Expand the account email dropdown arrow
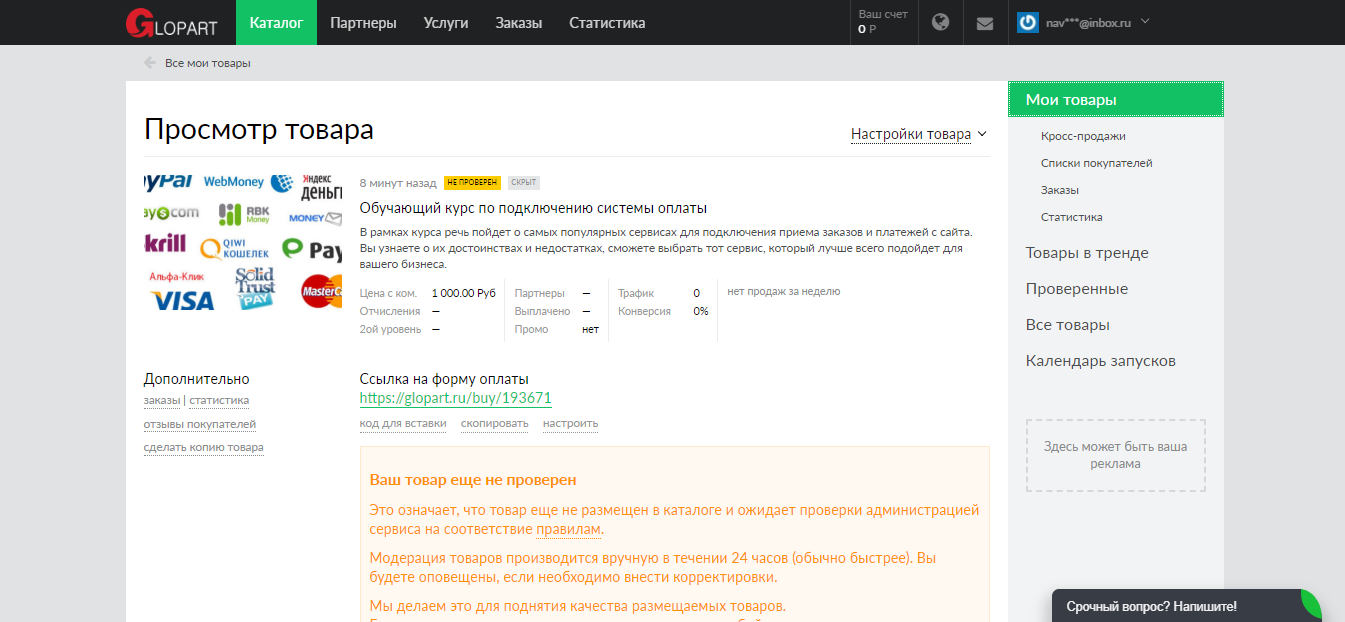This screenshot has height=622, width=1345. (1145, 21)
